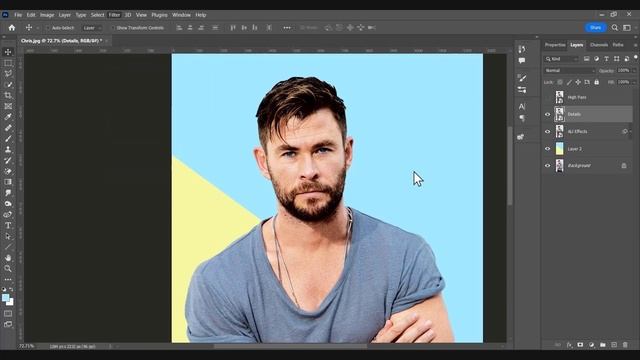Select the Path Selection tool
Image resolution: width=640 pixels, height=360 pixels.
coord(8,236)
